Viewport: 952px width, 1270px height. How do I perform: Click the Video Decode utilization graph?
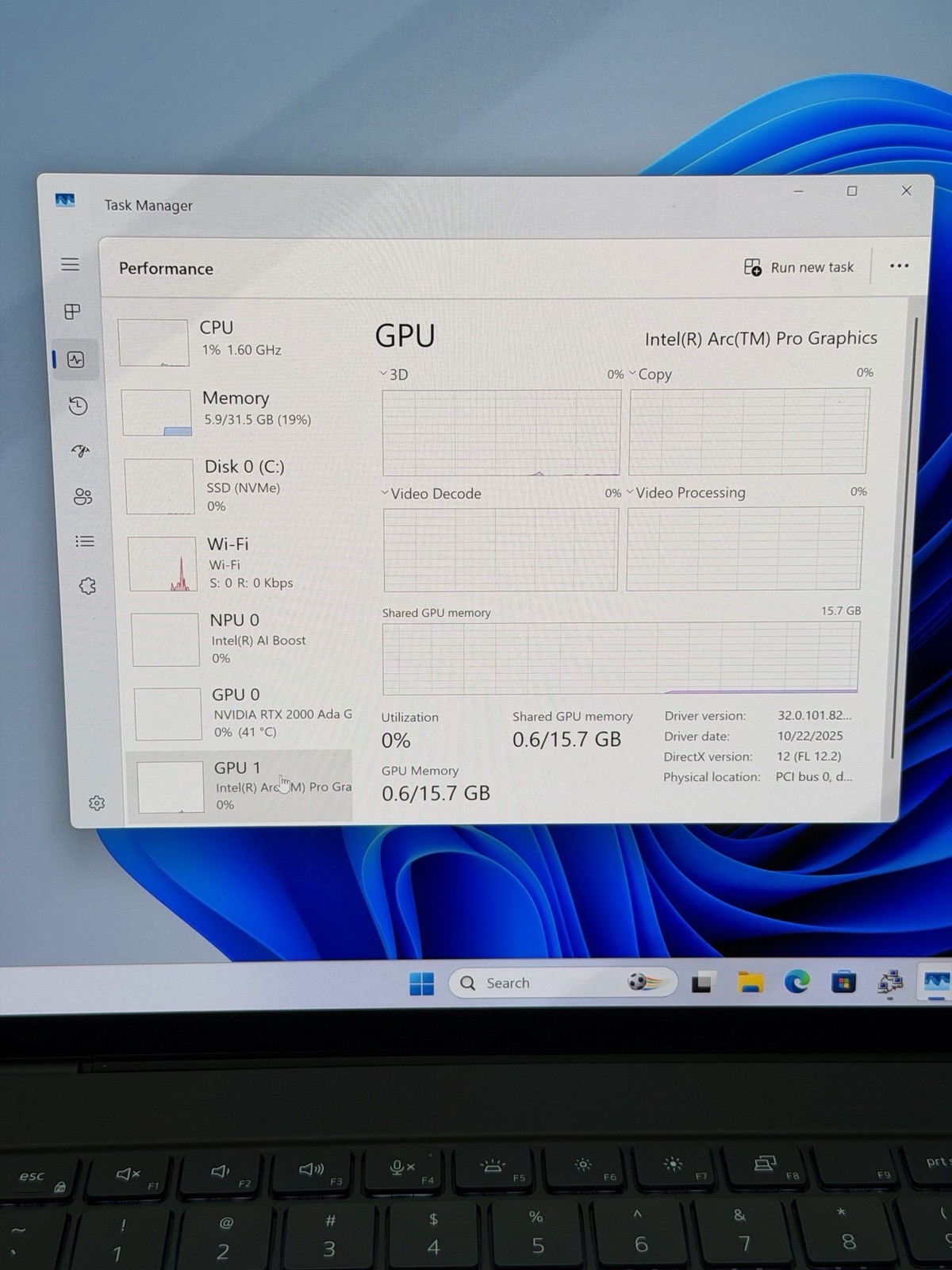501,550
